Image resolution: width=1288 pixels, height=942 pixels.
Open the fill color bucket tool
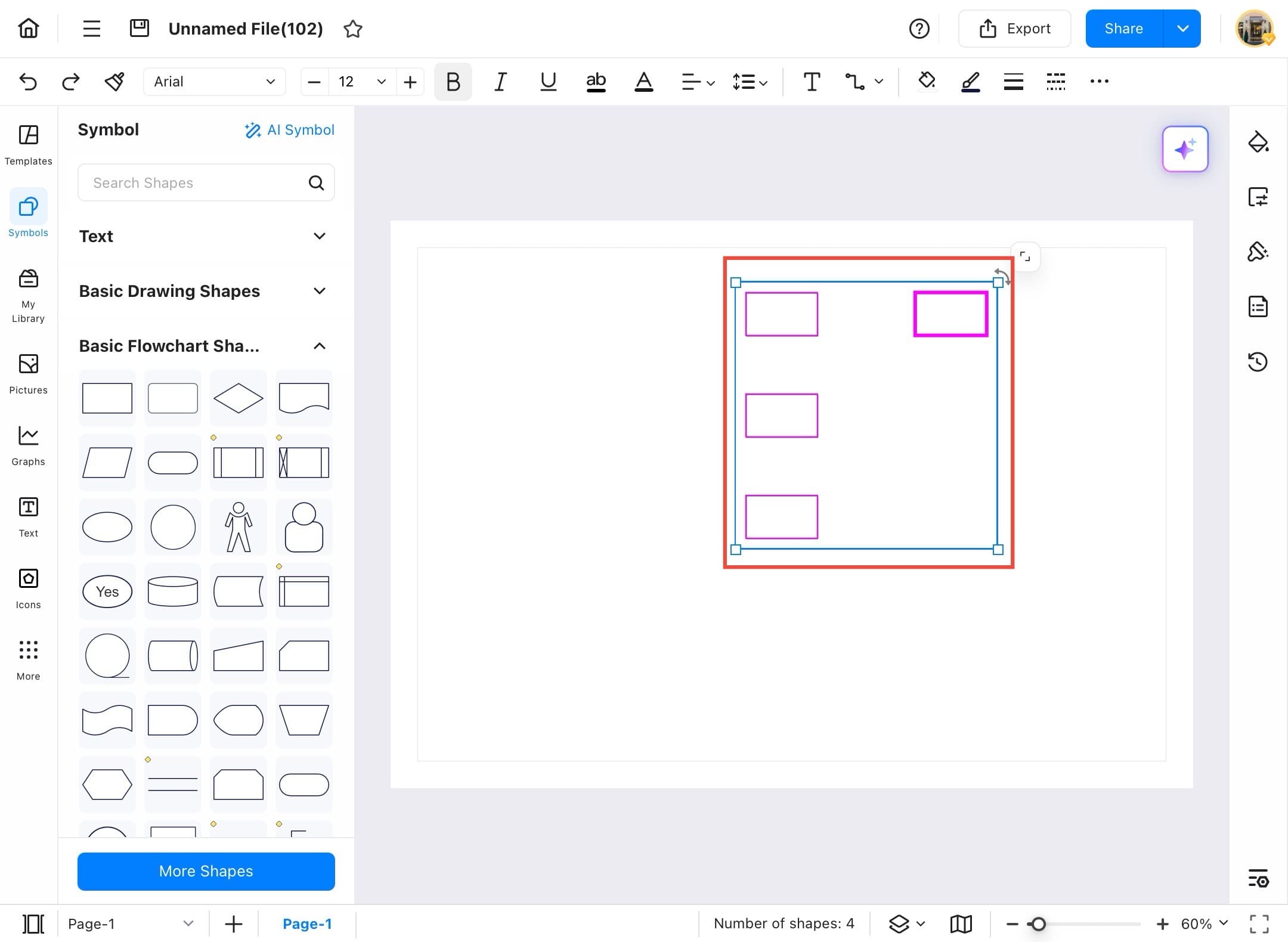926,81
